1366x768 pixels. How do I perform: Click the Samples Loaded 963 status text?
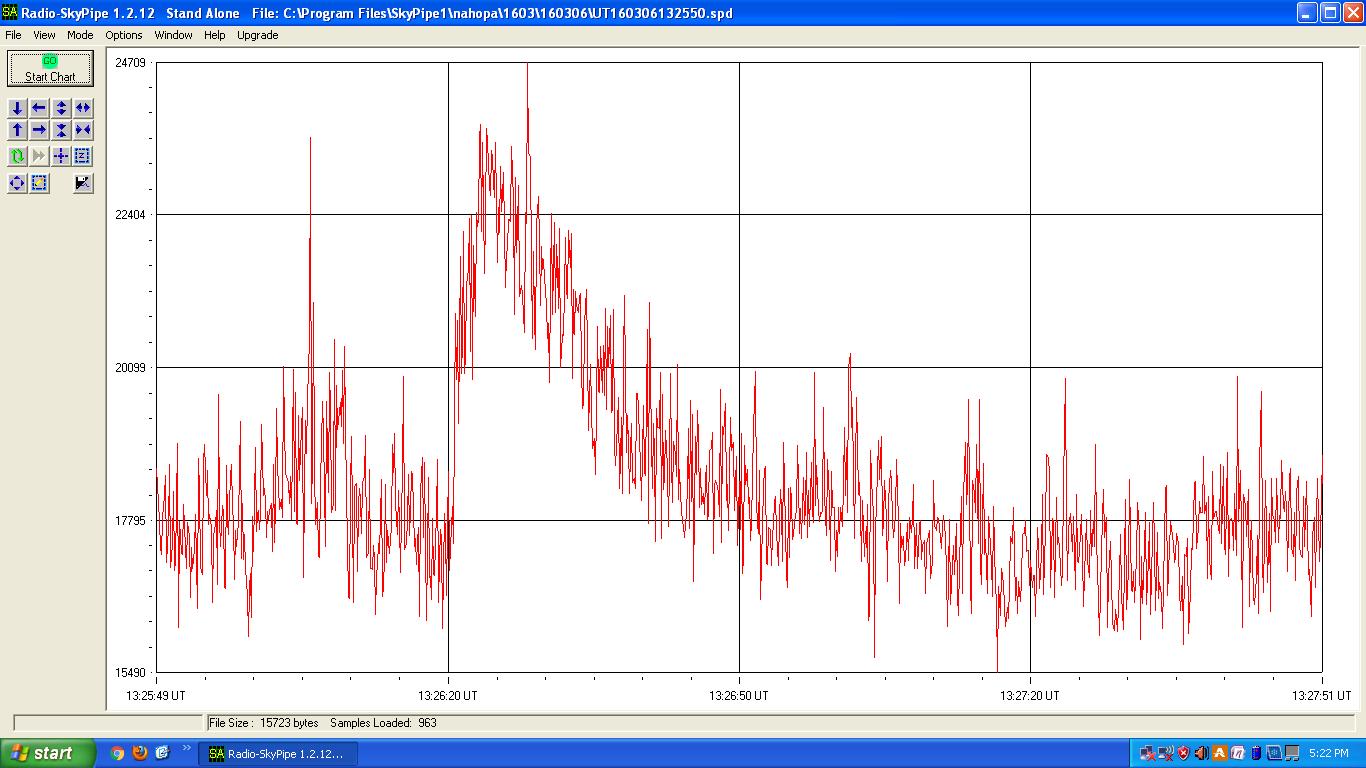383,723
